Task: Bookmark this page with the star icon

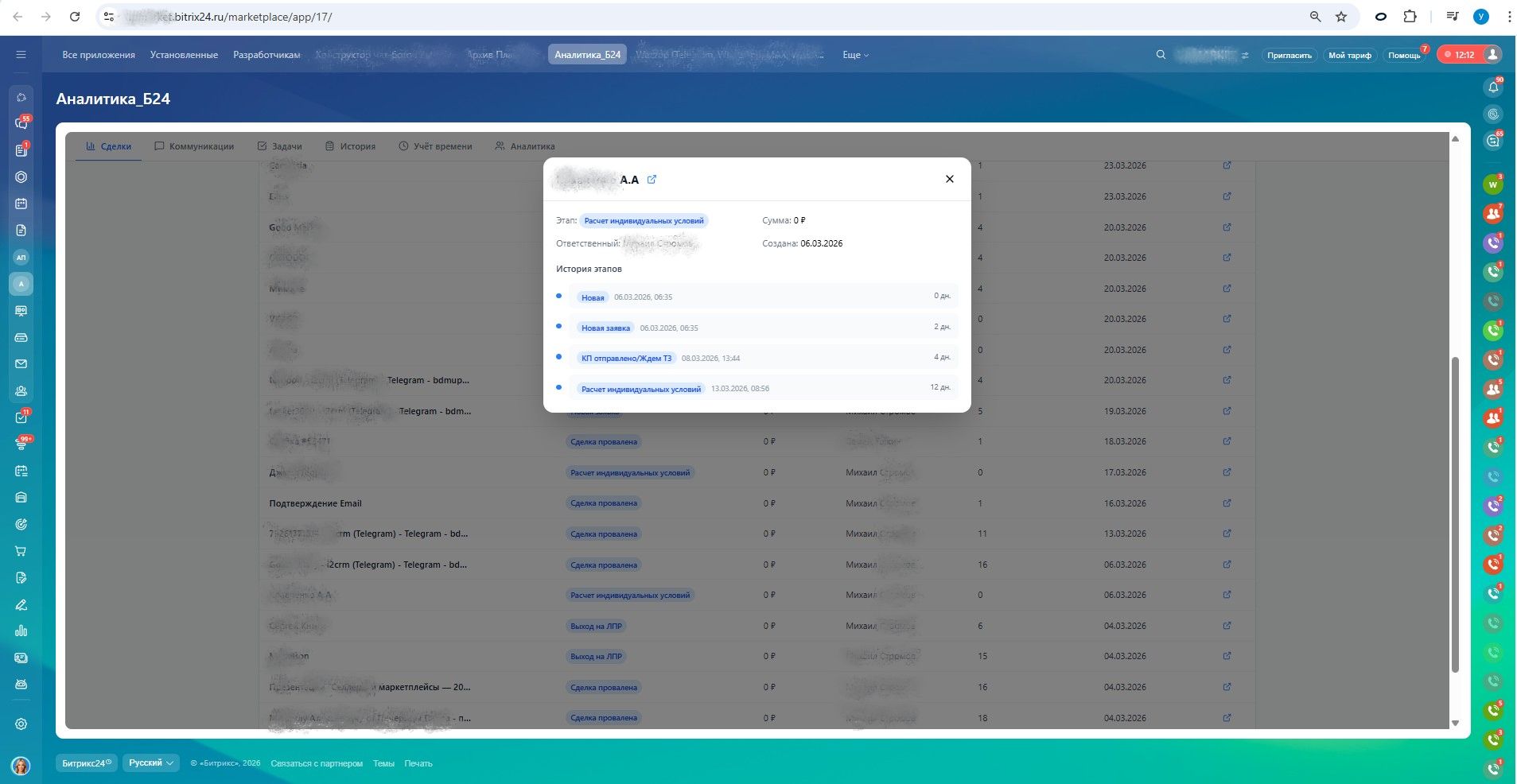Action: [x=1341, y=17]
